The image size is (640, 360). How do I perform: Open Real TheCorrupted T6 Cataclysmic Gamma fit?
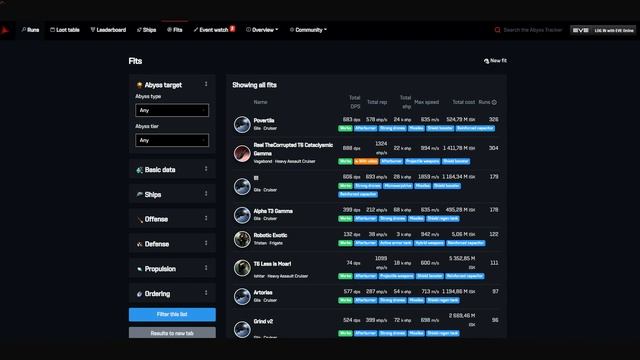pyautogui.click(x=293, y=149)
